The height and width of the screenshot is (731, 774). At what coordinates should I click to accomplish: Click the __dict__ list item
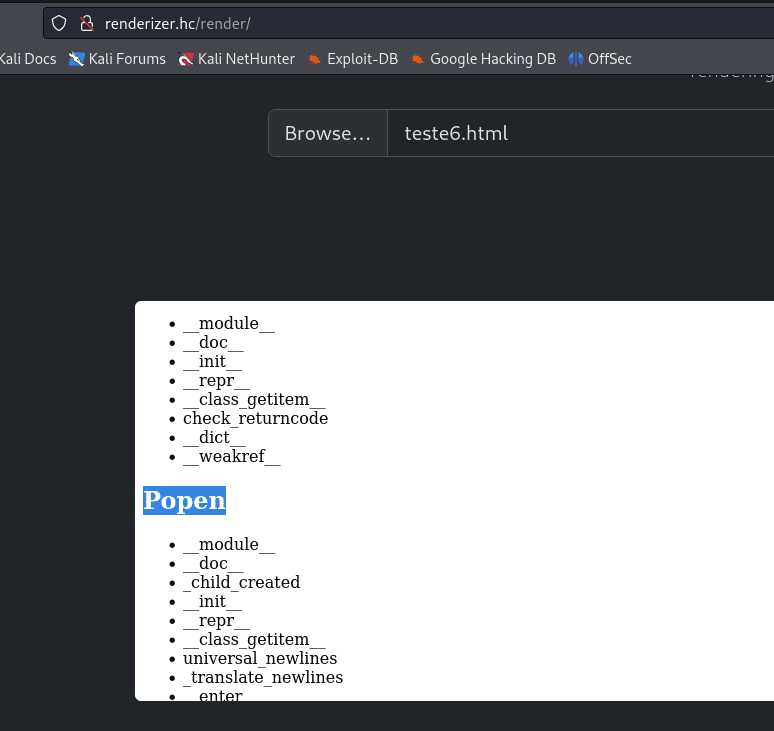pos(214,437)
